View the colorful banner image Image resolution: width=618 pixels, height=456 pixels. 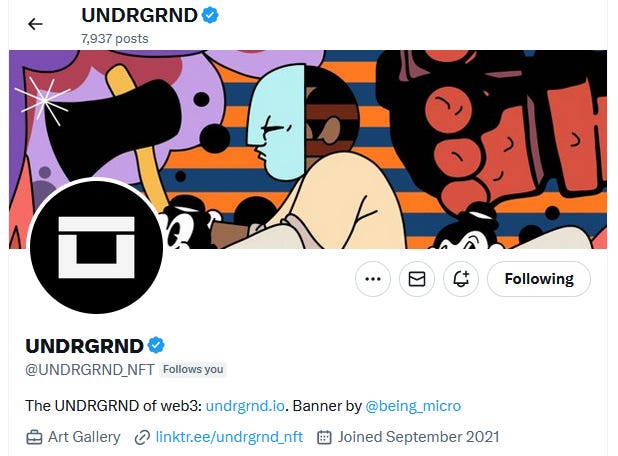click(308, 149)
